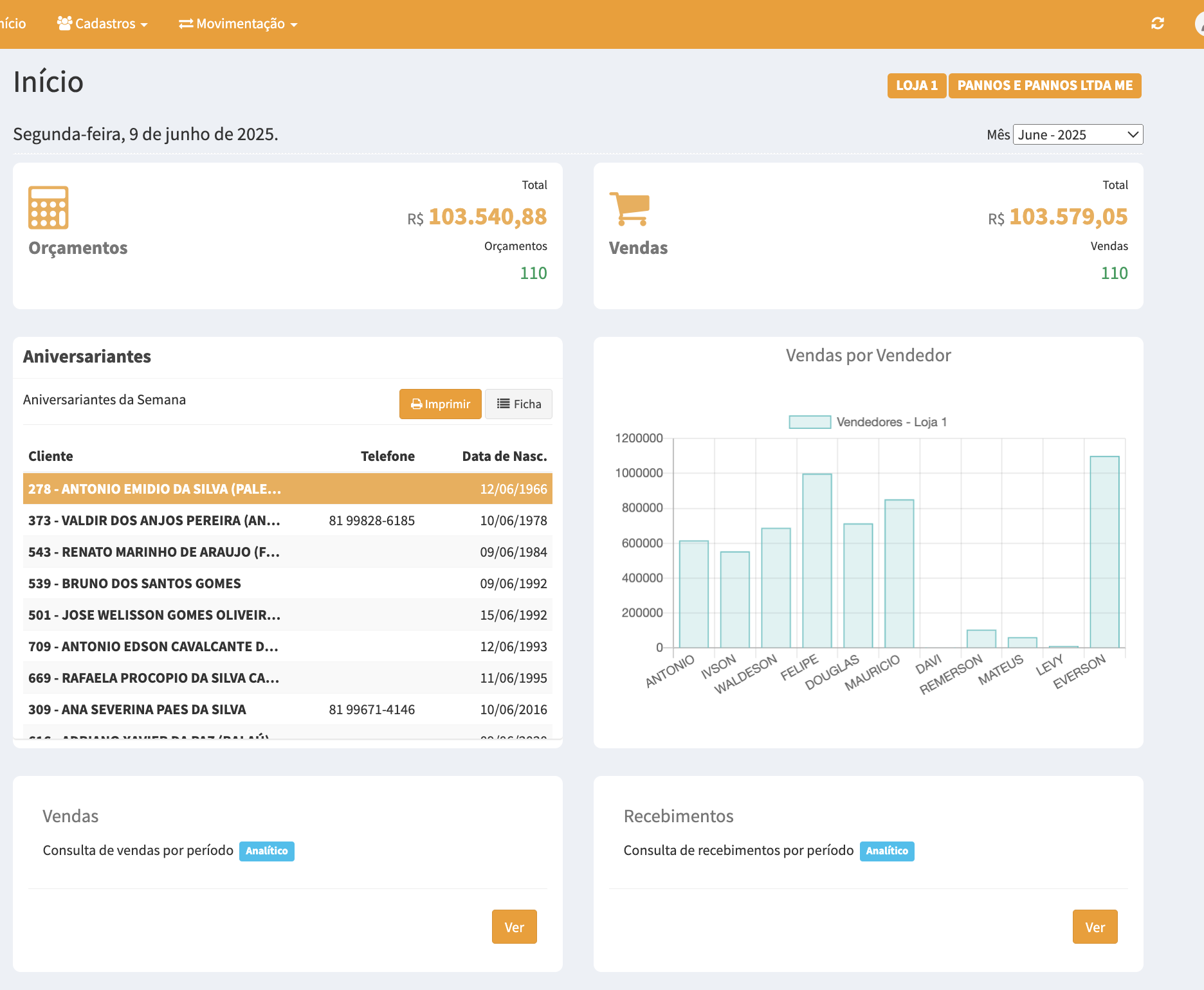The image size is (1204, 990).
Task: Click the Movimentação exchange arrows icon
Action: tap(186, 24)
